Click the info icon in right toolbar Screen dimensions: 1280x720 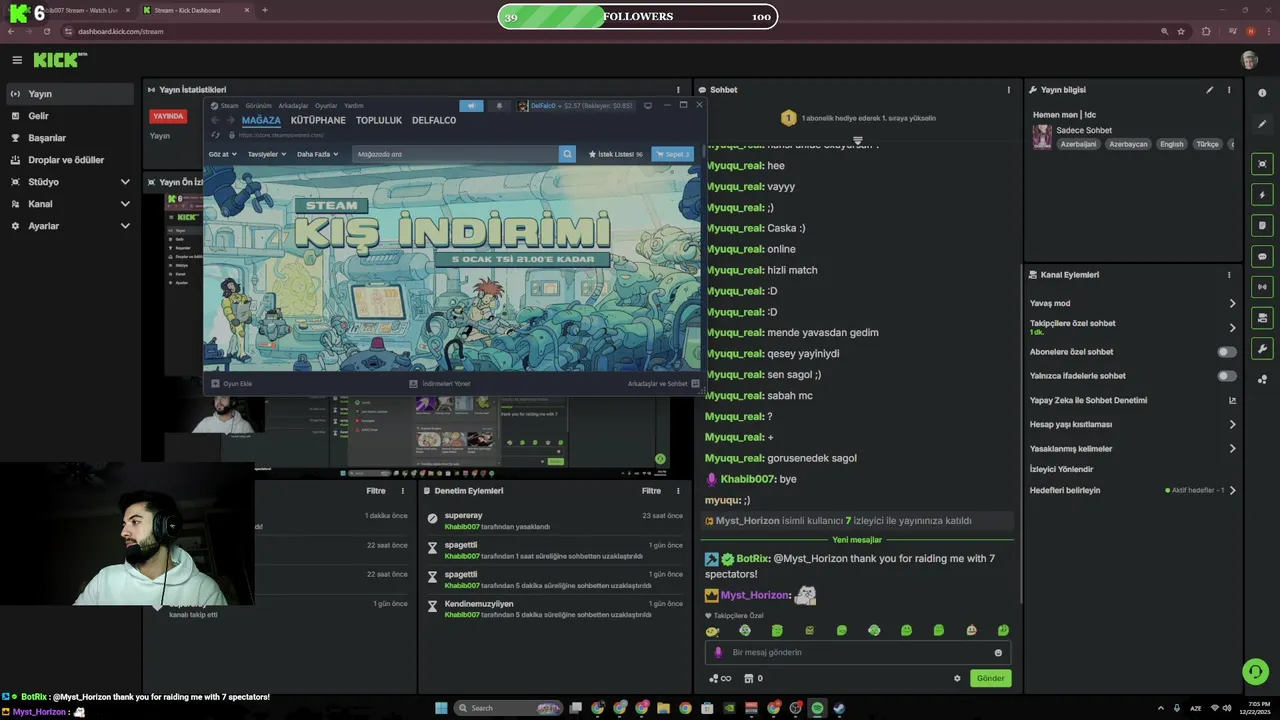pyautogui.click(x=1262, y=93)
